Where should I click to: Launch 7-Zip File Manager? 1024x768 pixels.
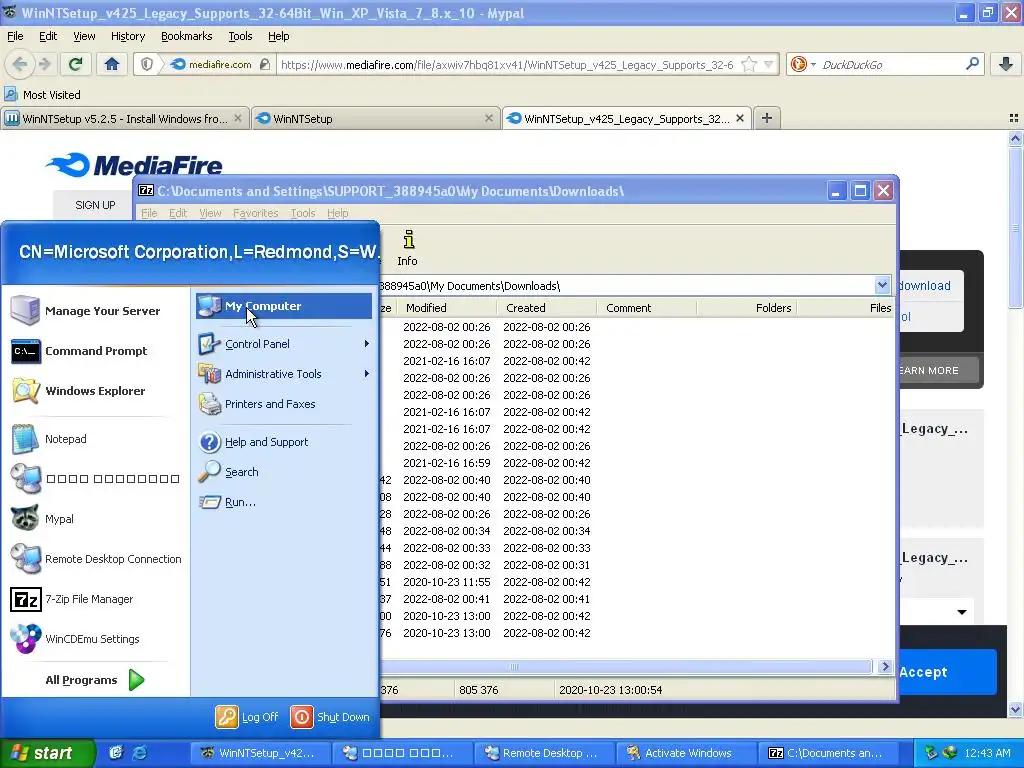95,599
